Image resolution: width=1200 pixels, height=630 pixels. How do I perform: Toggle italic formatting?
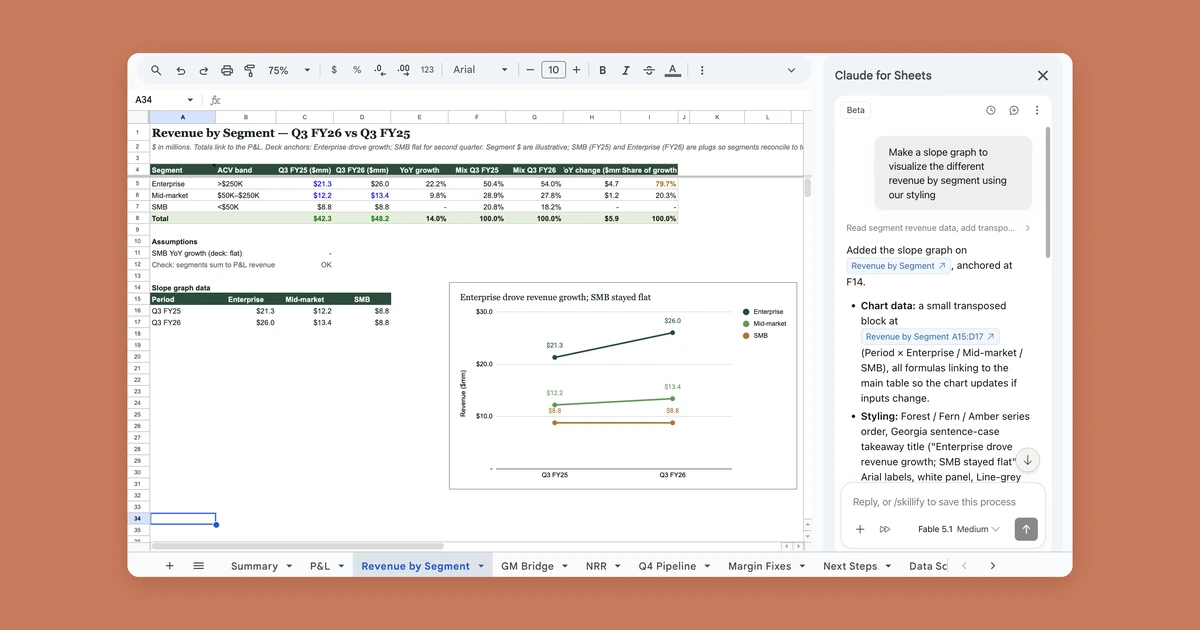point(626,70)
